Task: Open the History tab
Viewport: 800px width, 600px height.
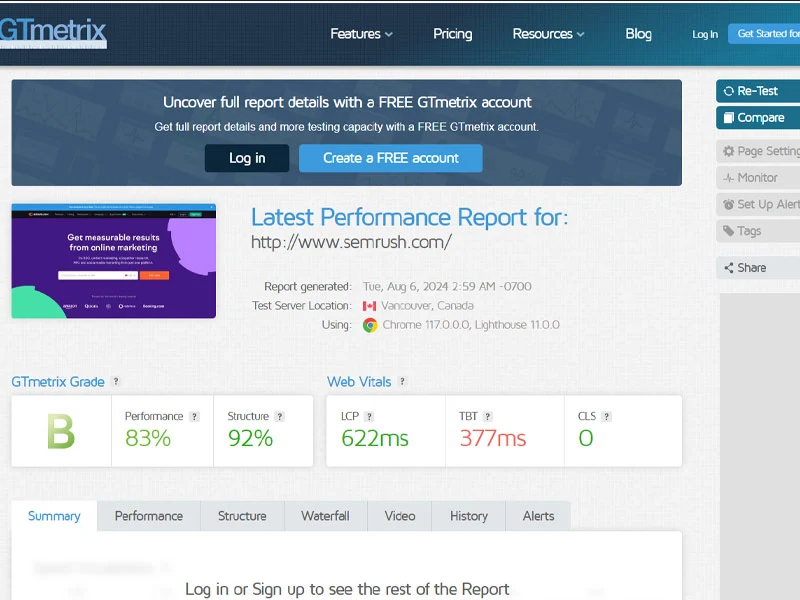Action: click(469, 516)
